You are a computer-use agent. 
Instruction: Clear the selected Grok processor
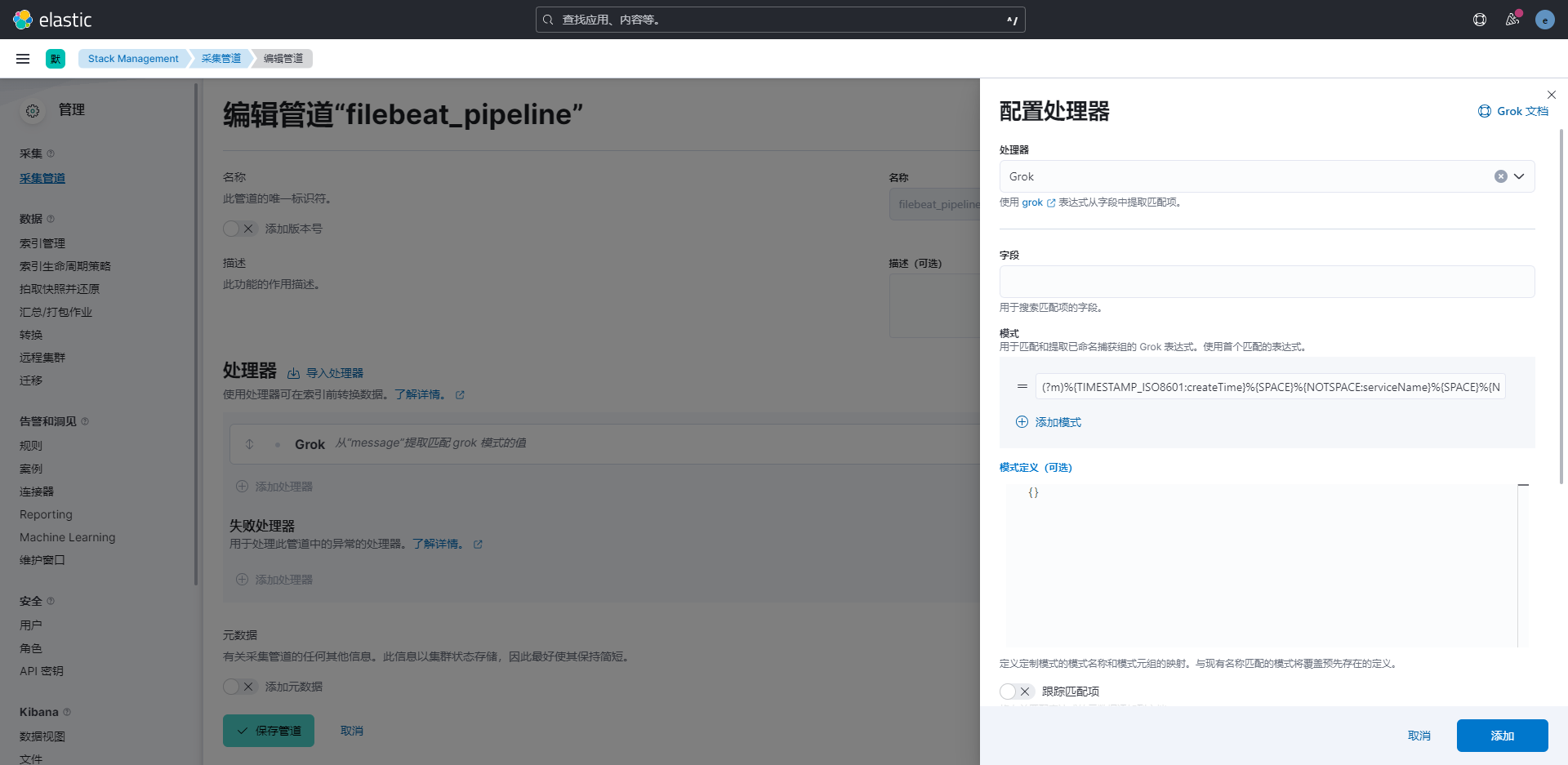click(x=1500, y=176)
